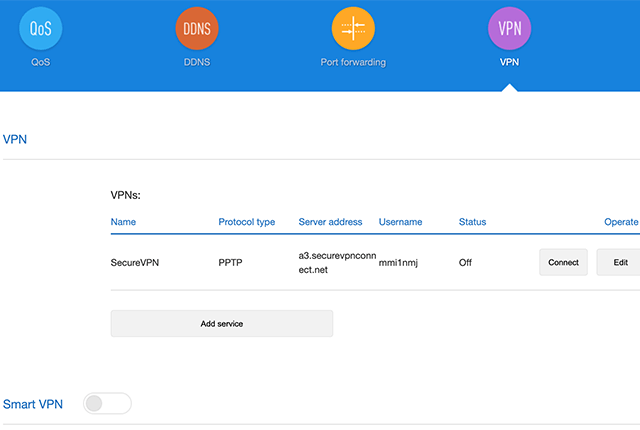Click the QoS circular icon
The height and width of the screenshot is (430, 640).
click(41, 29)
